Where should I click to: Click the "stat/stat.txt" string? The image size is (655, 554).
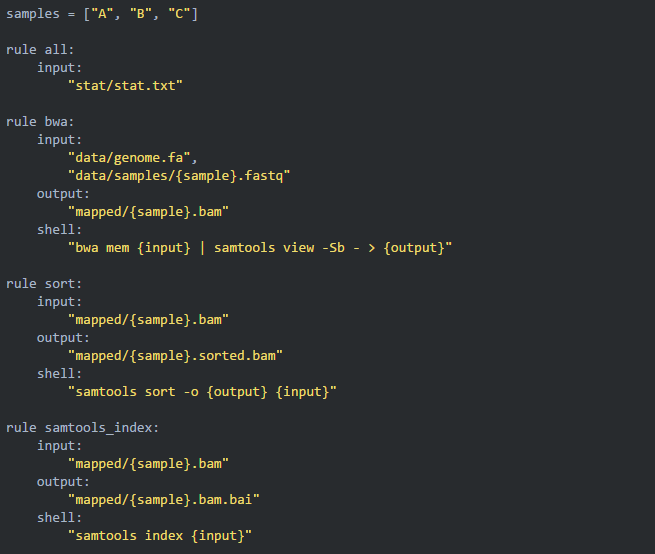(x=125, y=86)
